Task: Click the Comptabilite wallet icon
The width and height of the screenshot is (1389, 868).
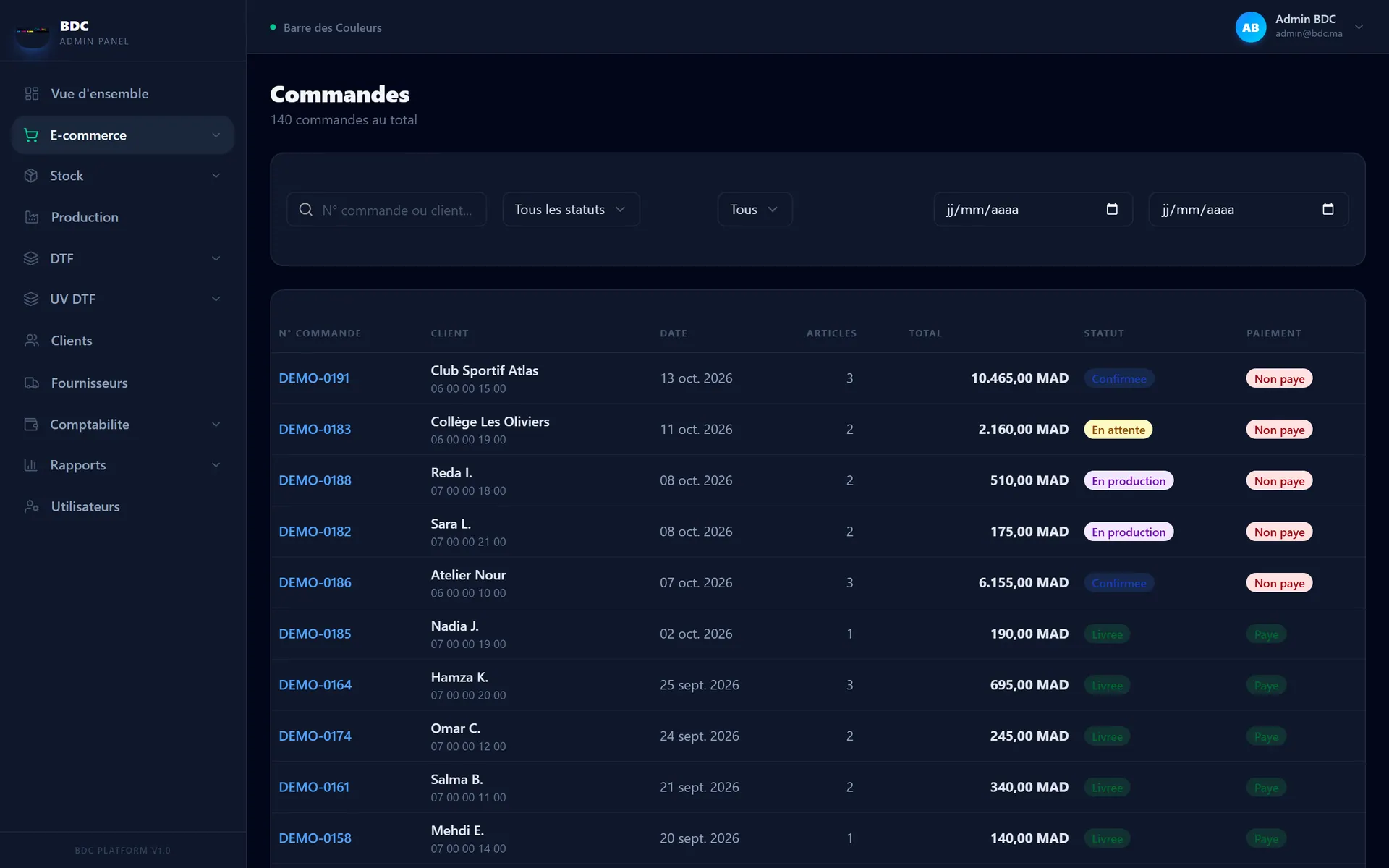Action: click(x=31, y=425)
